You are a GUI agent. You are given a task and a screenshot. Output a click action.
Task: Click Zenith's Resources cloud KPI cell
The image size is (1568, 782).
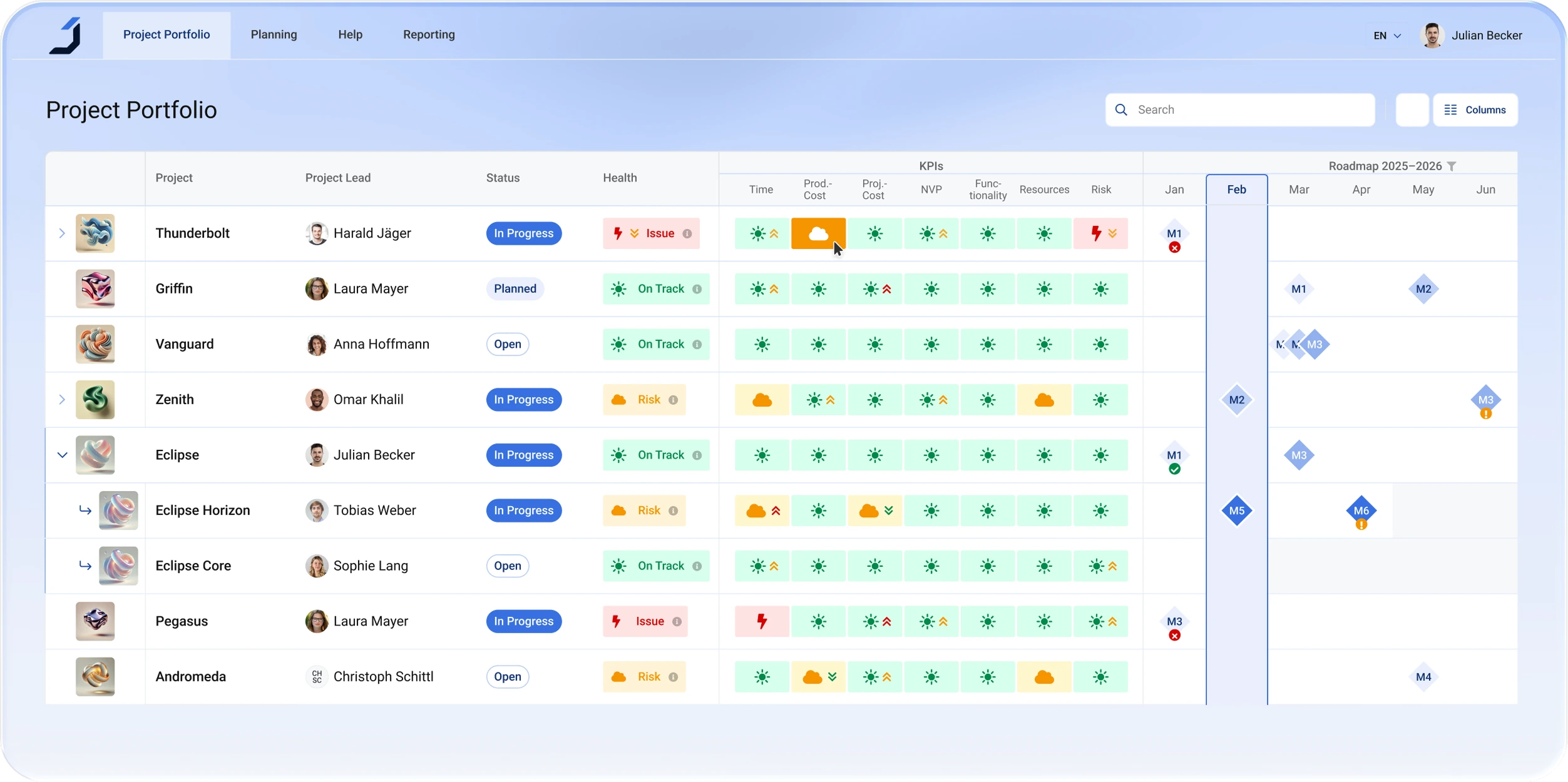click(x=1044, y=400)
